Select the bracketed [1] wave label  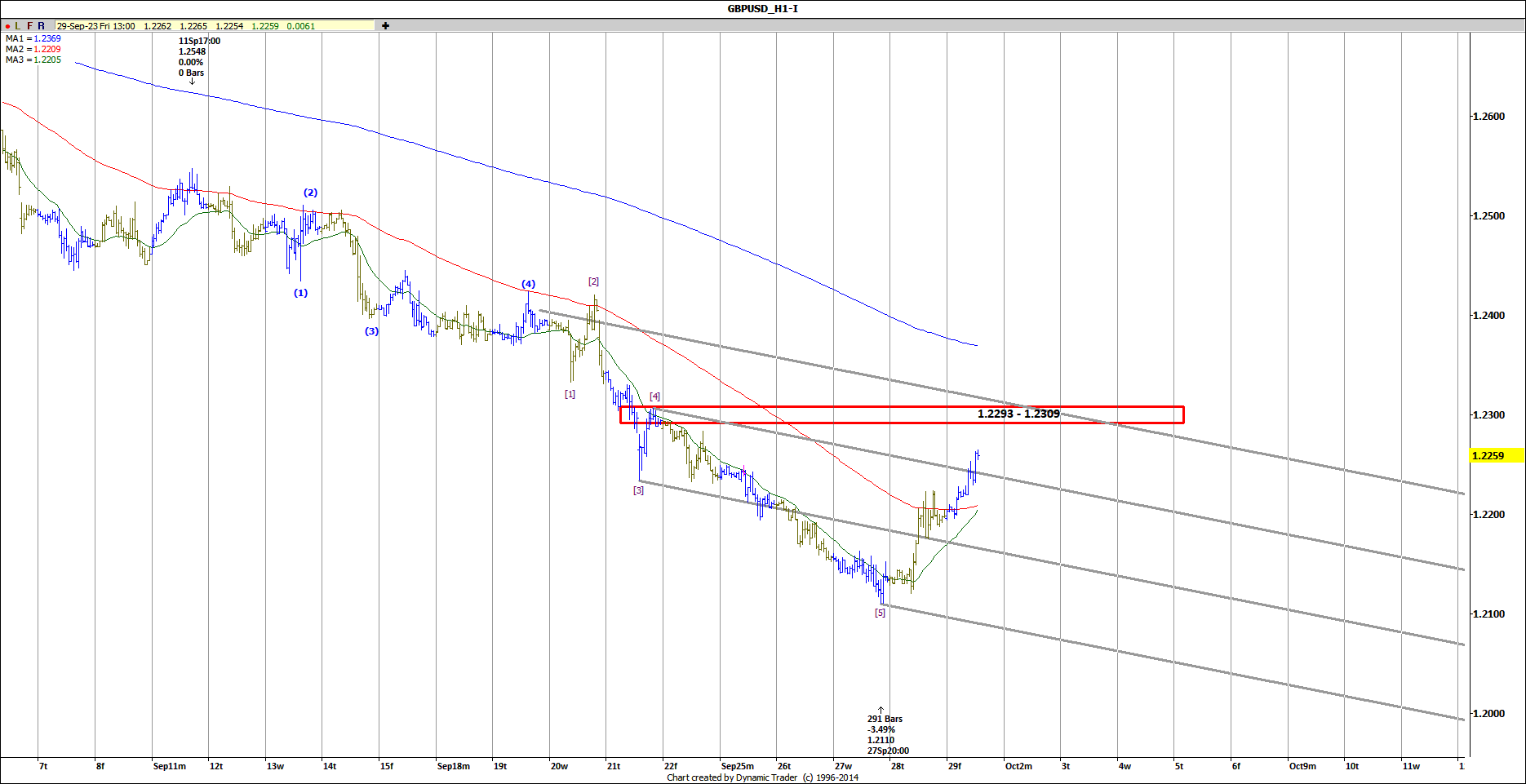tap(570, 394)
